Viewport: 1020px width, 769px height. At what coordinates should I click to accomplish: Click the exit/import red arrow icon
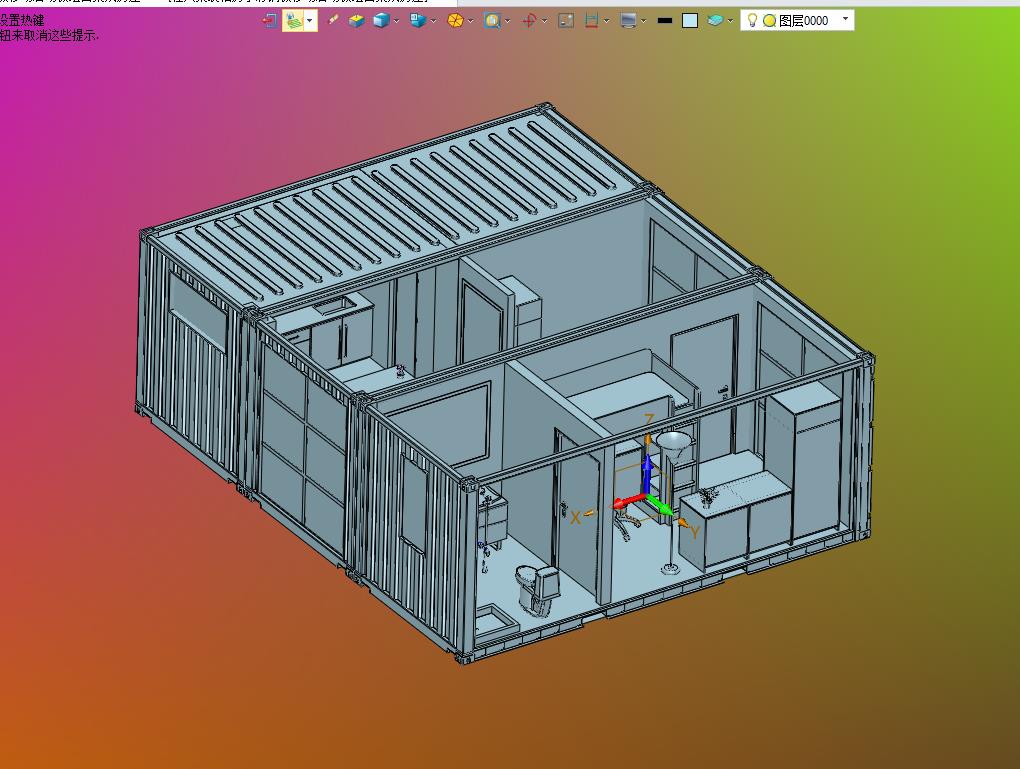point(269,21)
